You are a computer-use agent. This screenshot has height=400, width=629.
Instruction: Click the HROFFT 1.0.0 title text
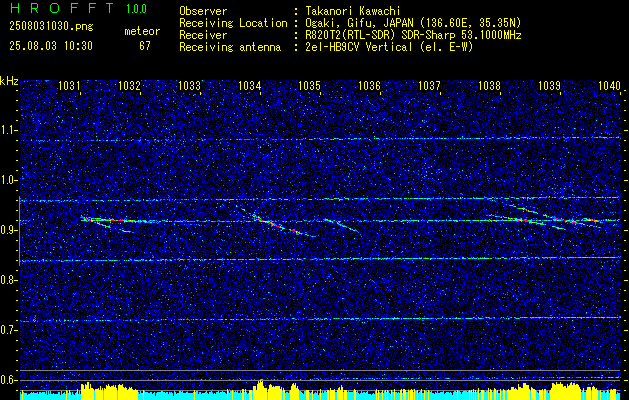pyautogui.click(x=78, y=8)
